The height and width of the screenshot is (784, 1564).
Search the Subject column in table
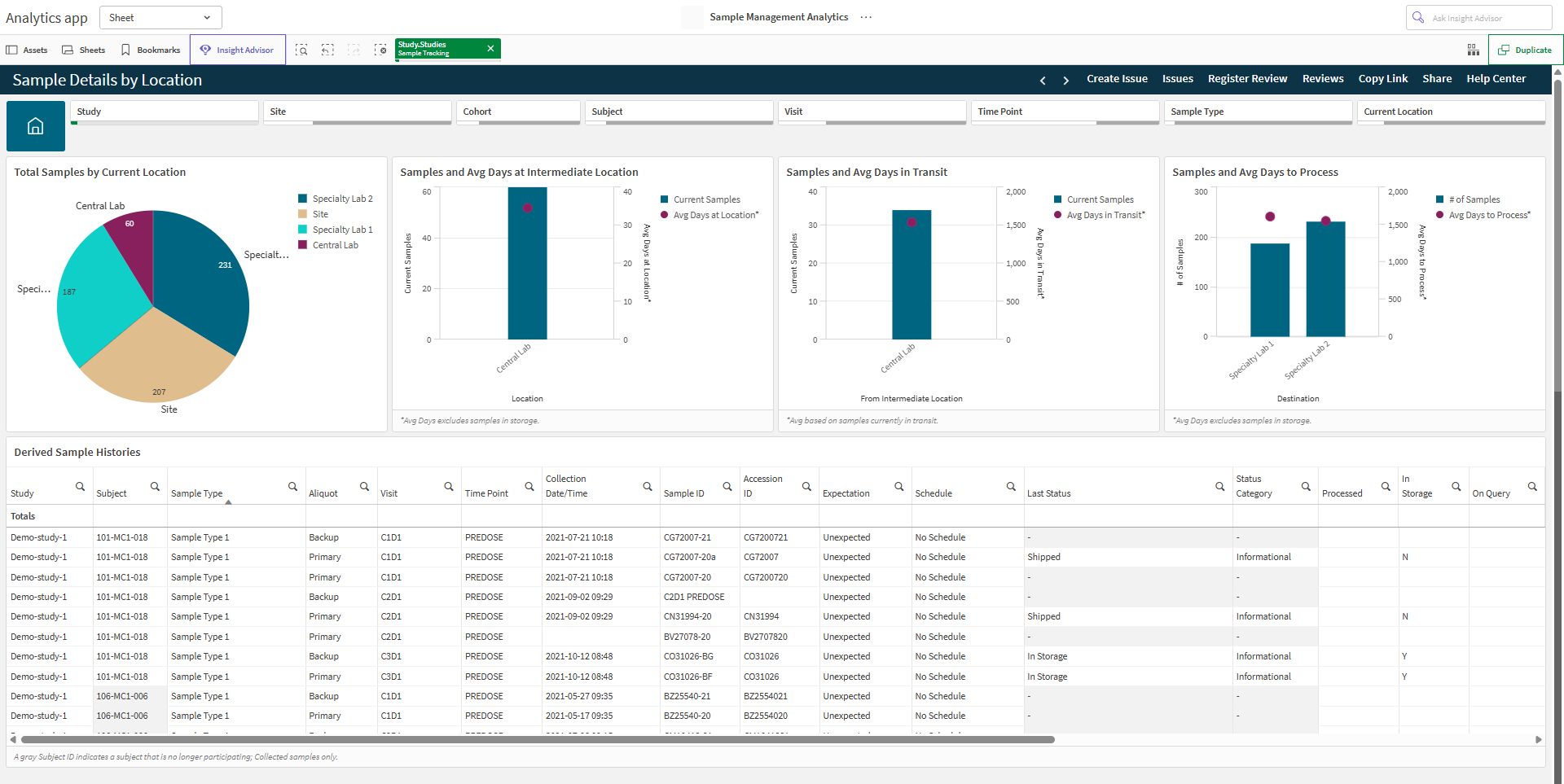point(155,487)
